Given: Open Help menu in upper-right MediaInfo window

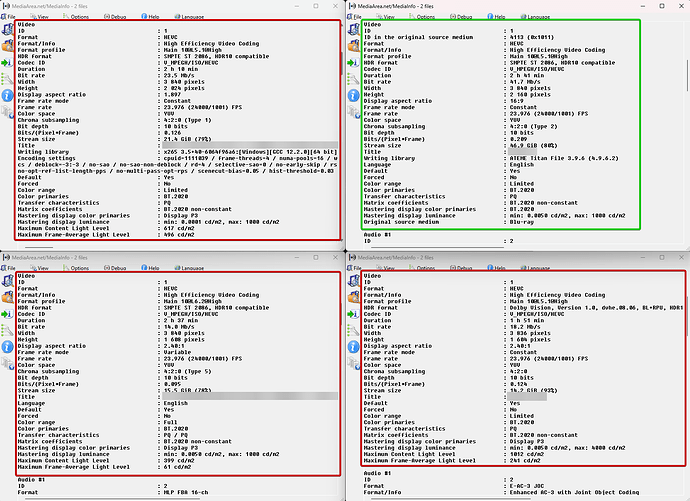Looking at the screenshot, I should point(496,17).
